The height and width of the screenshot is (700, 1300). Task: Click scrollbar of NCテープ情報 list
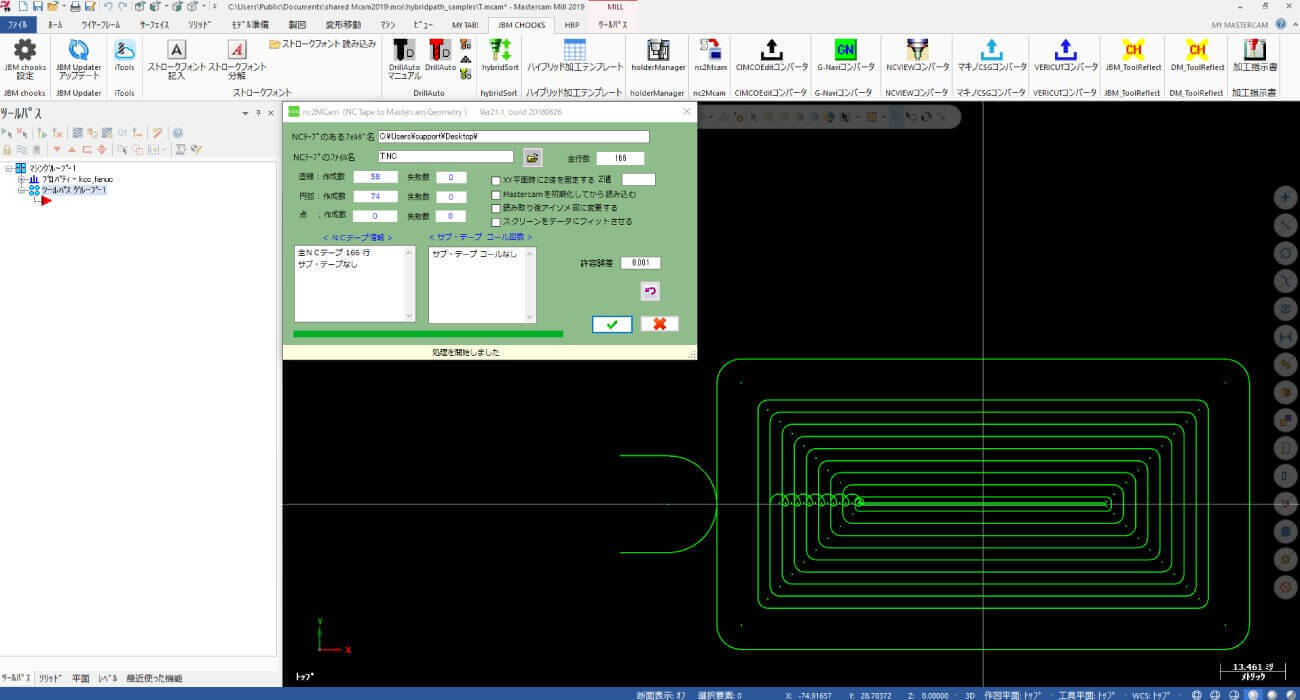410,285
